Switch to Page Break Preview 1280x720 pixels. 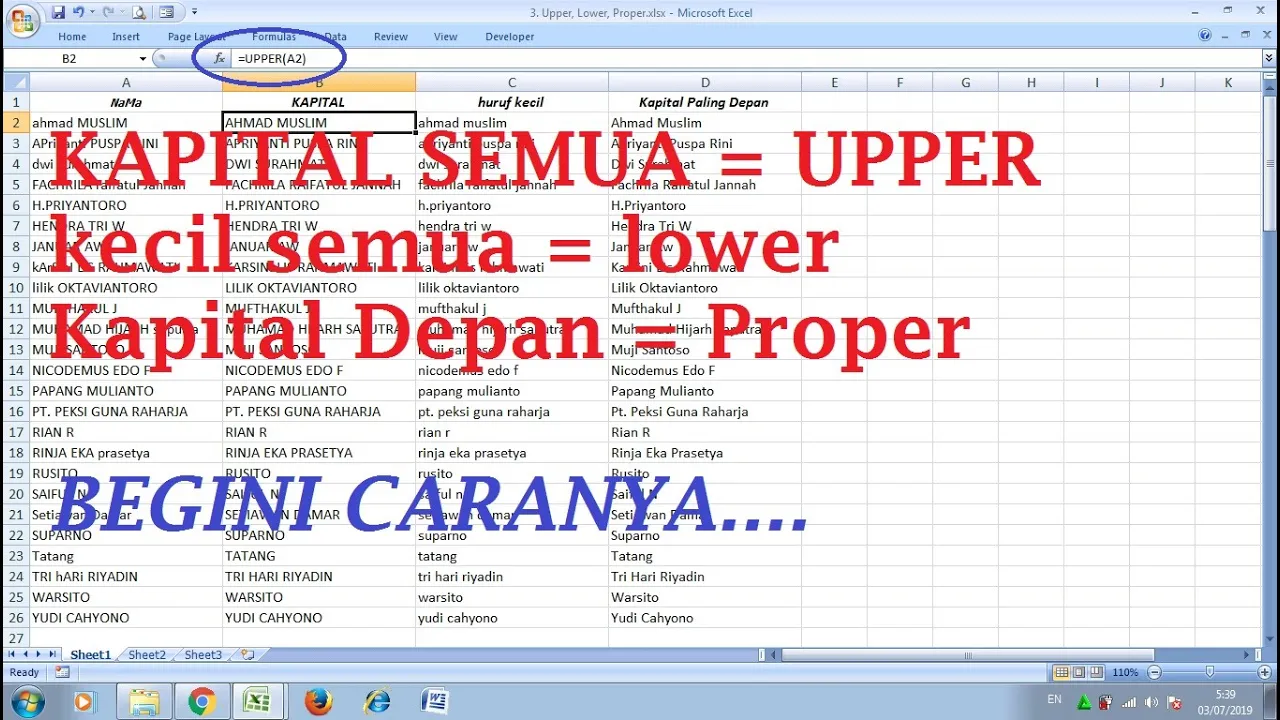click(x=1096, y=673)
